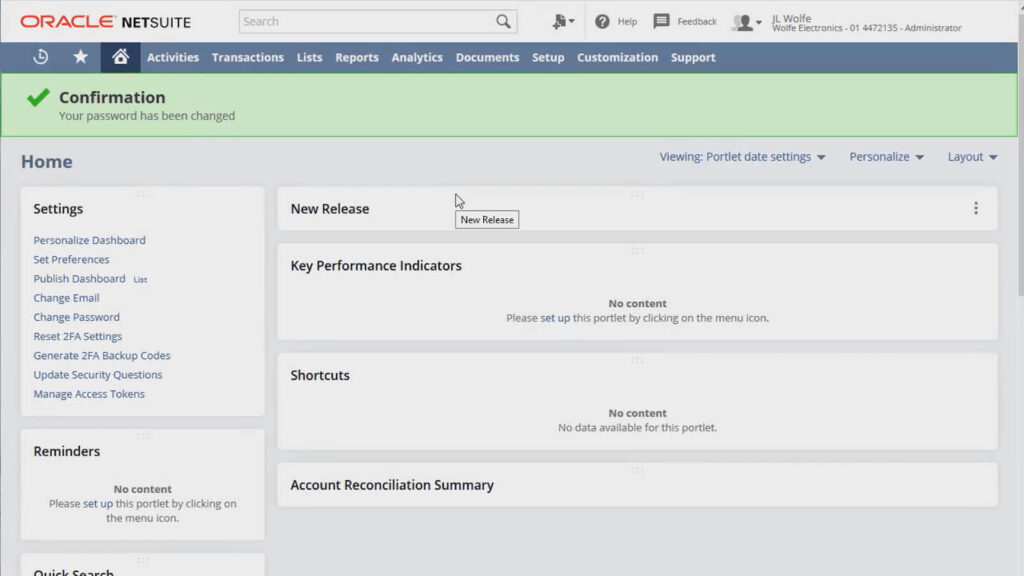Grab the Settings portlet drag handle
Screen dimensions: 1024x576
pos(142,194)
